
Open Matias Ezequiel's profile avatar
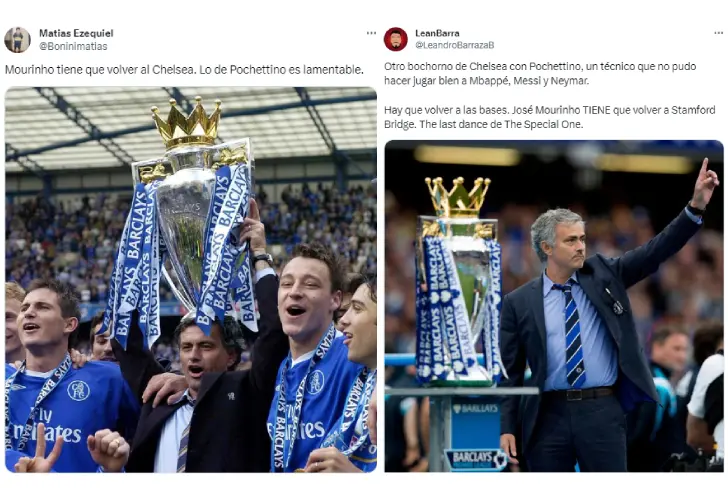17,39
